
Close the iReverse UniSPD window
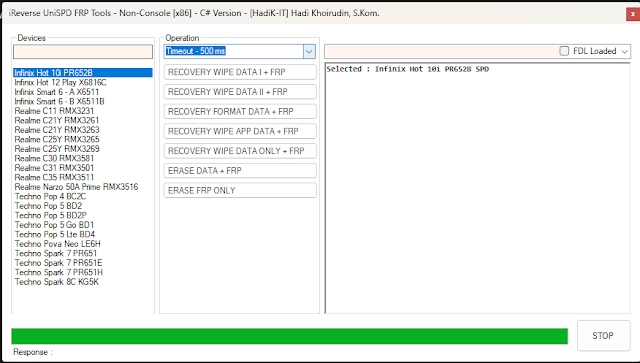click(633, 14)
